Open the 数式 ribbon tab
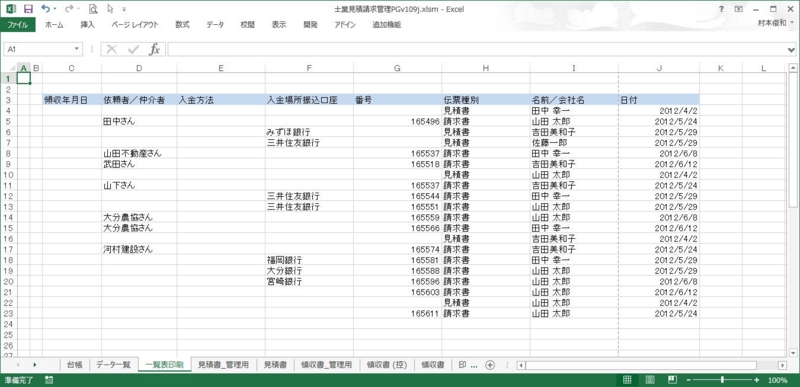Screen dimensions: 800x387 [182, 24]
